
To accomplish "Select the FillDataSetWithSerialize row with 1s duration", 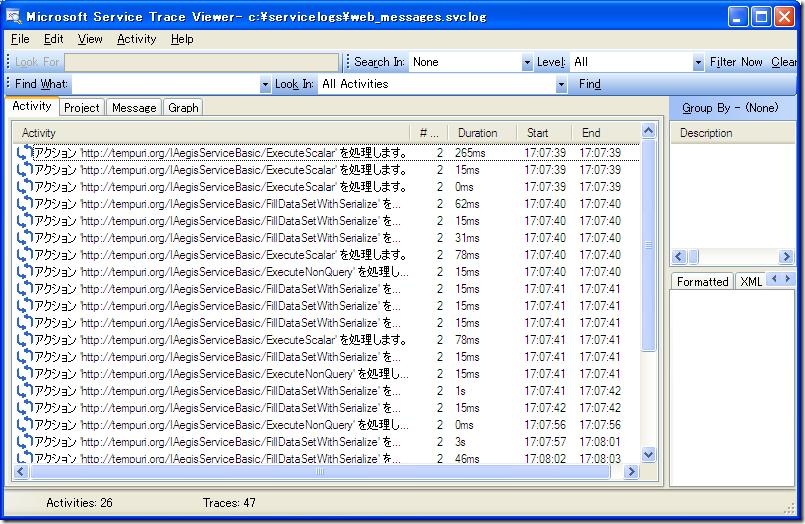I will pyautogui.click(x=327, y=391).
